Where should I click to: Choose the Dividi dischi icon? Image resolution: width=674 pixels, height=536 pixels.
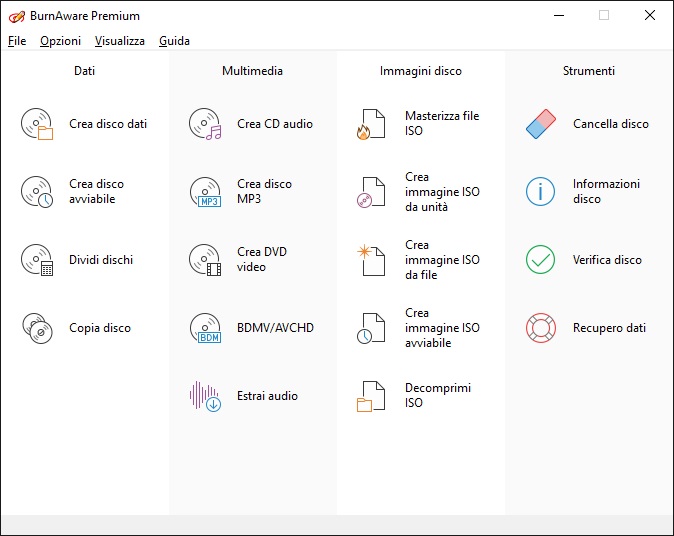pos(37,260)
